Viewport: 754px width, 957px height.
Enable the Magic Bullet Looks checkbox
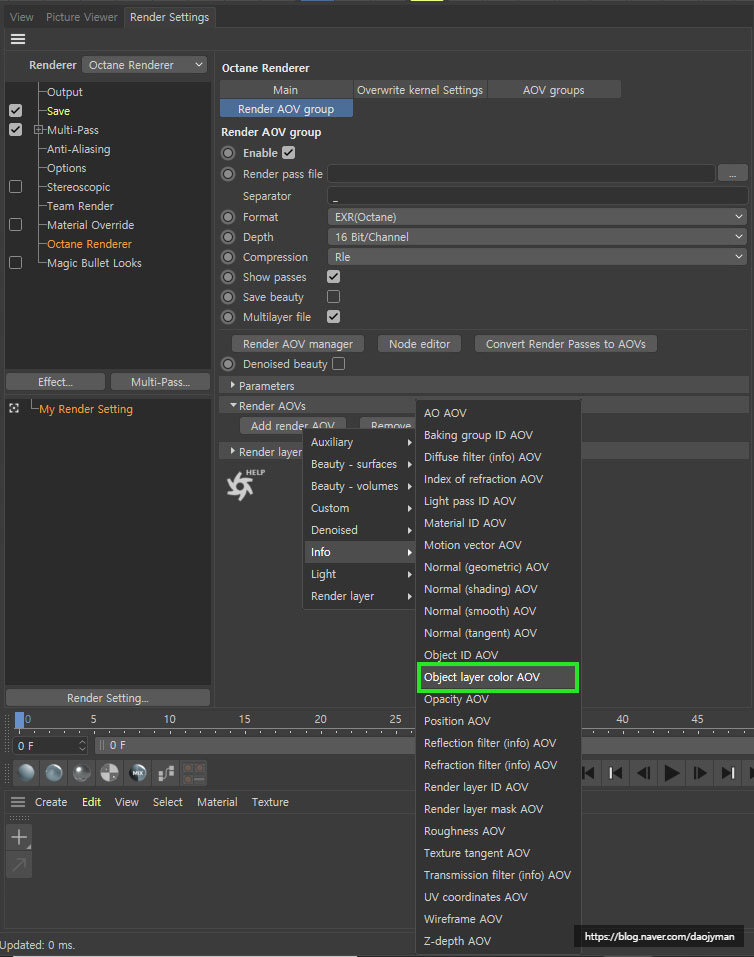tap(15, 262)
